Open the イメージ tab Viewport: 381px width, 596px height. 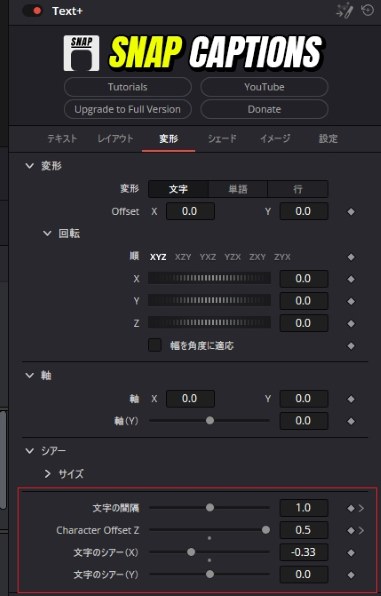pyautogui.click(x=275, y=139)
